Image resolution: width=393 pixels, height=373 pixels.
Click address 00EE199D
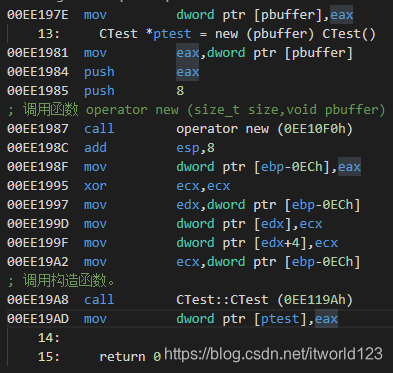(38, 224)
